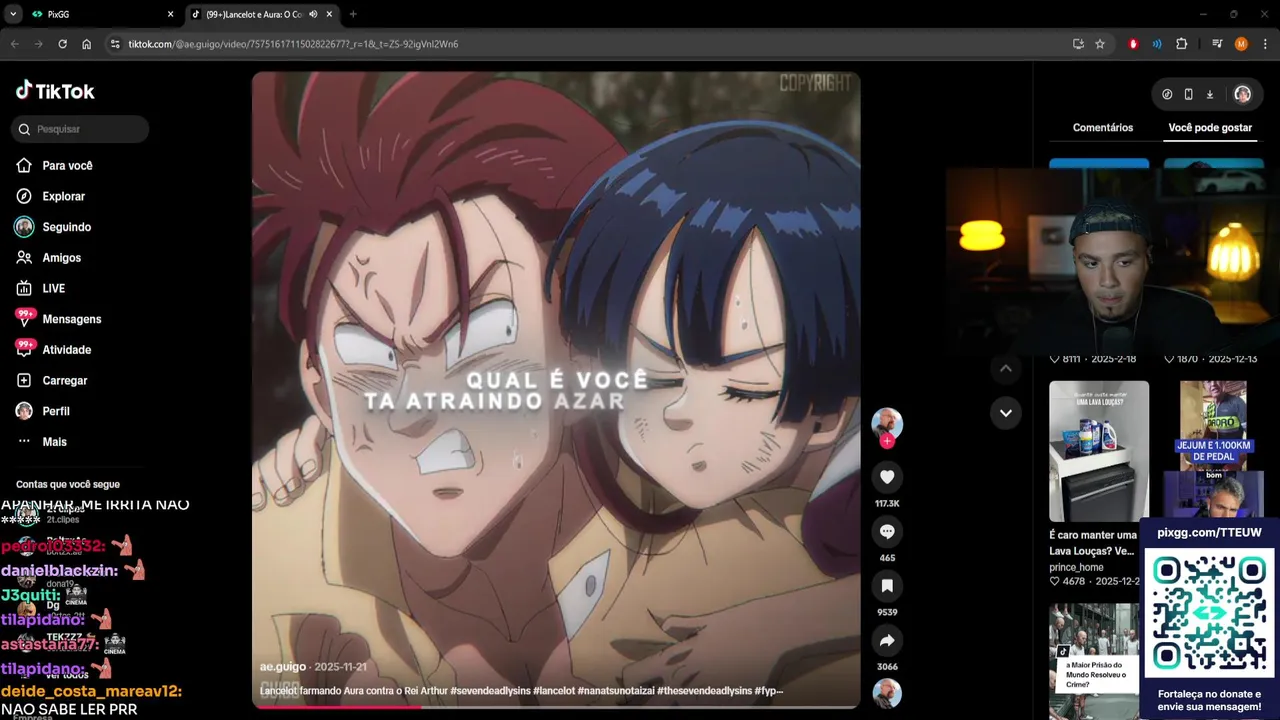Switch to the Comentários tab

[x=1103, y=128]
